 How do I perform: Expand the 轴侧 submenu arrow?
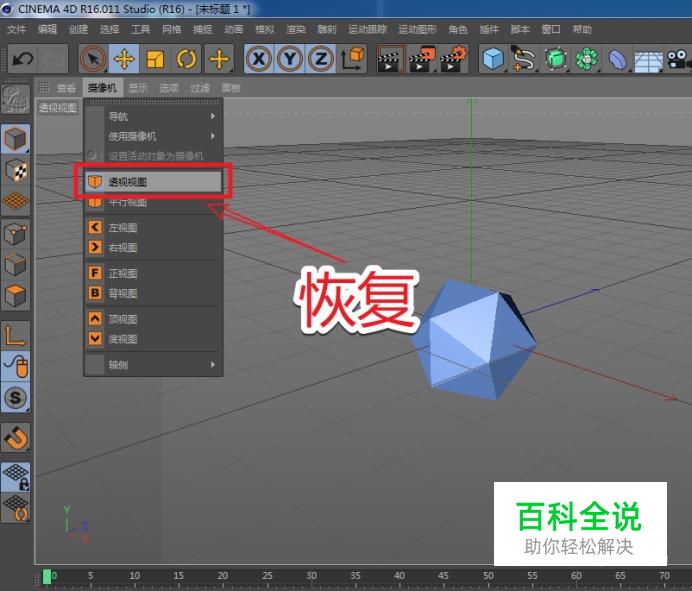(213, 365)
